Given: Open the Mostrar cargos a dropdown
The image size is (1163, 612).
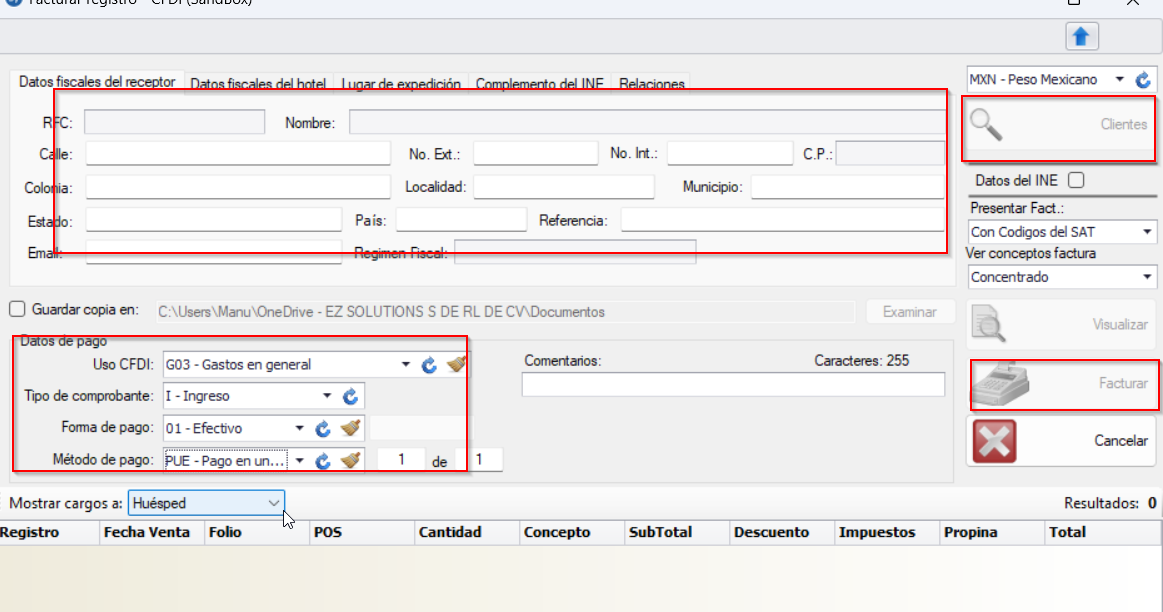Looking at the screenshot, I should click(206, 503).
